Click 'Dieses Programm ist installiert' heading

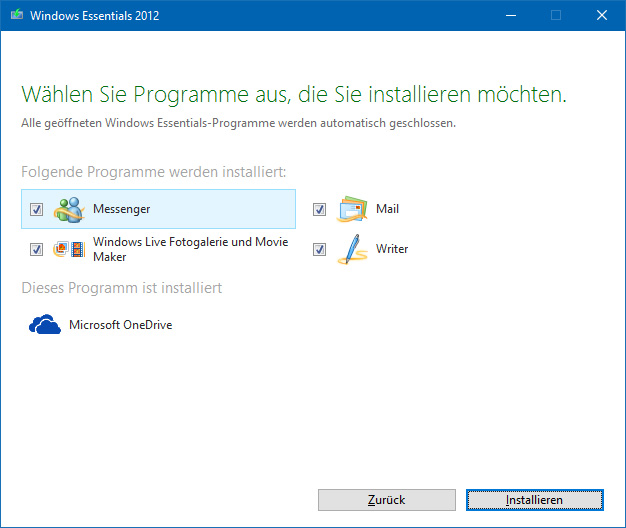(121, 288)
